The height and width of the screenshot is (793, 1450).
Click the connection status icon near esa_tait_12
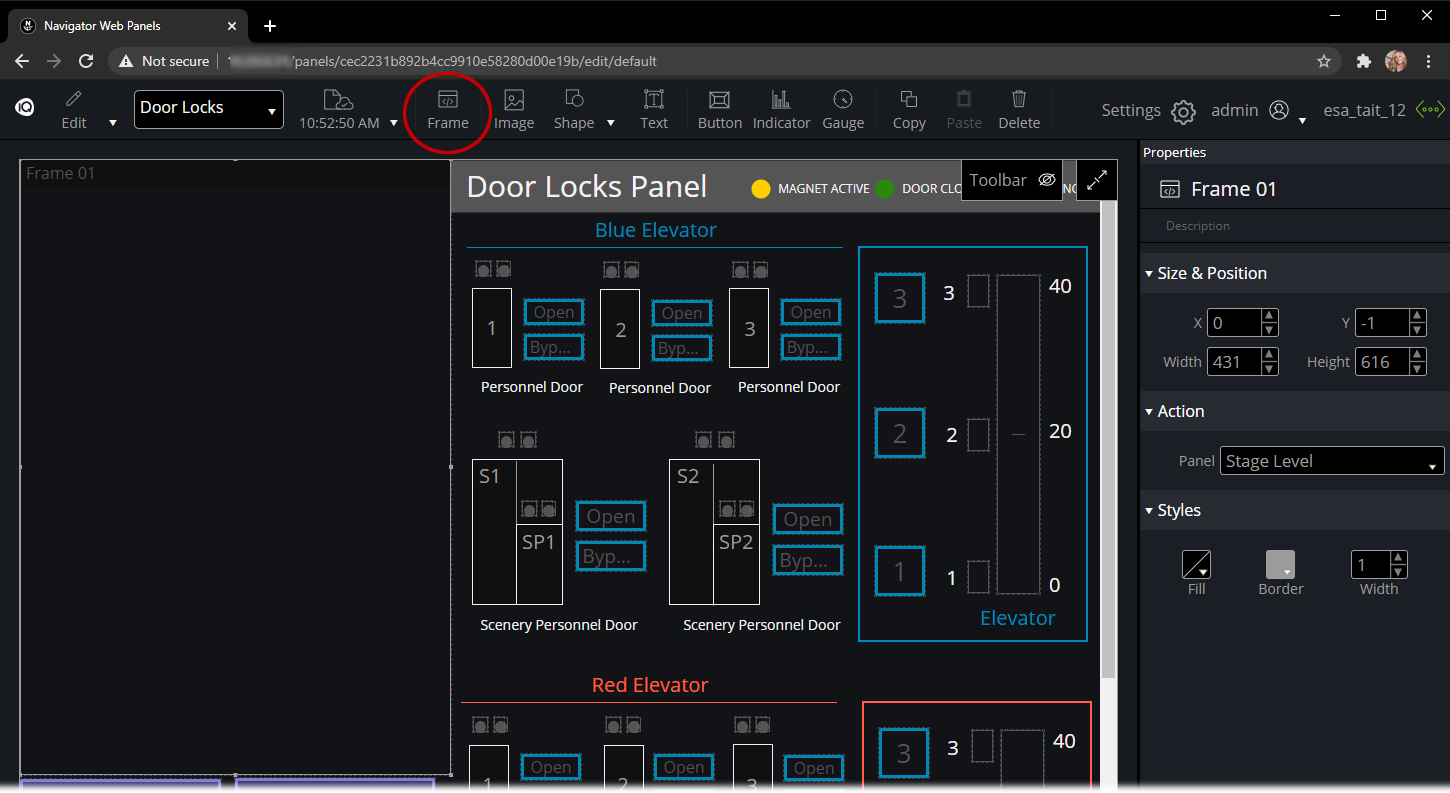point(1430,110)
